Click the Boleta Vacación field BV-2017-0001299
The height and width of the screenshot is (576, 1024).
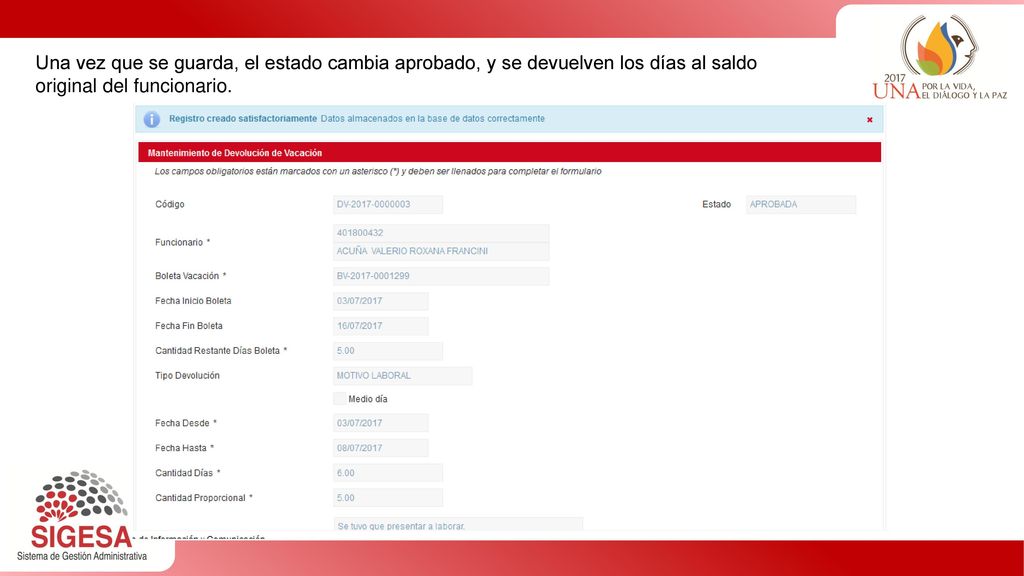tap(441, 276)
